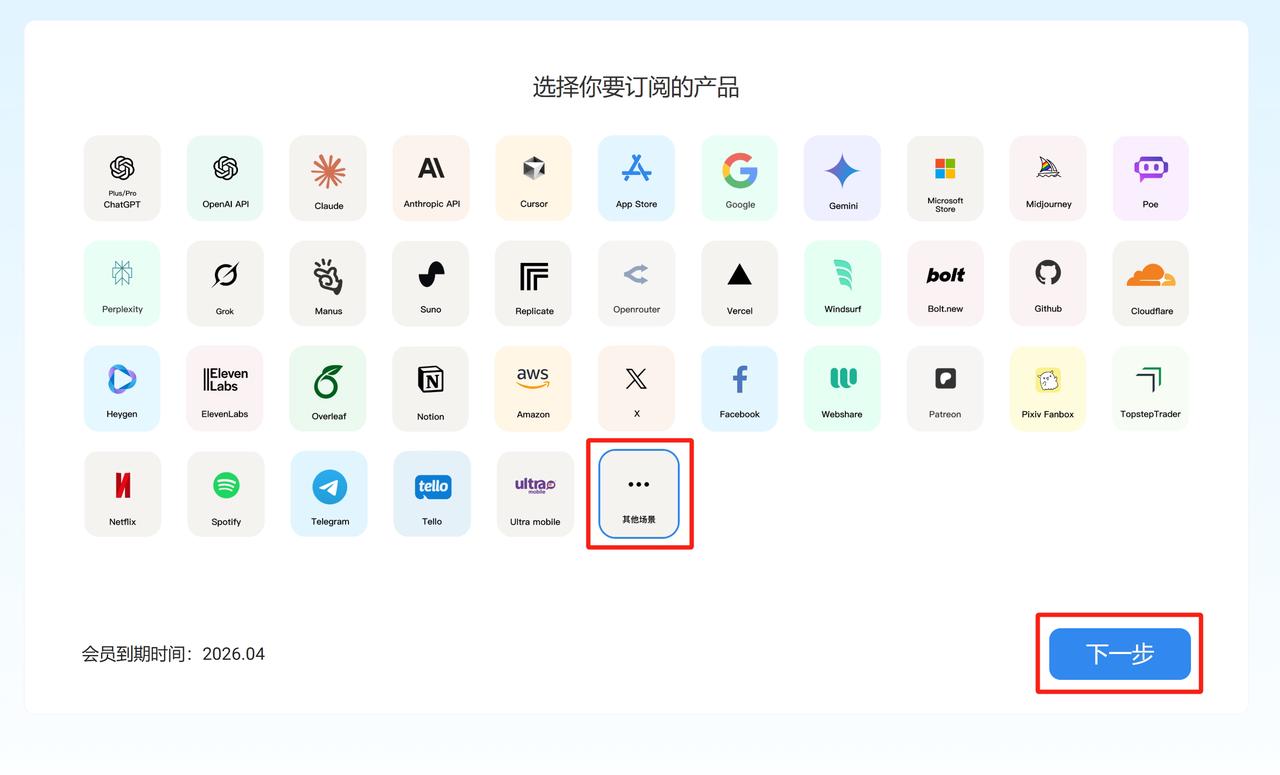Pick the ElevenLabs tile
1280x775 pixels.
225,389
